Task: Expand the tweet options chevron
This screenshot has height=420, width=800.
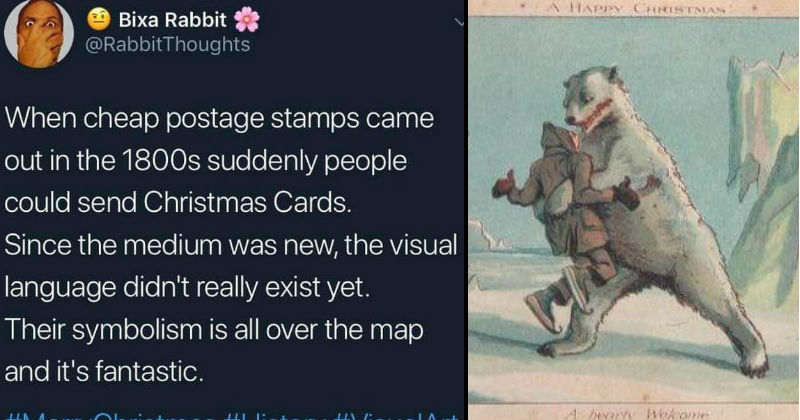Action: coord(460,22)
